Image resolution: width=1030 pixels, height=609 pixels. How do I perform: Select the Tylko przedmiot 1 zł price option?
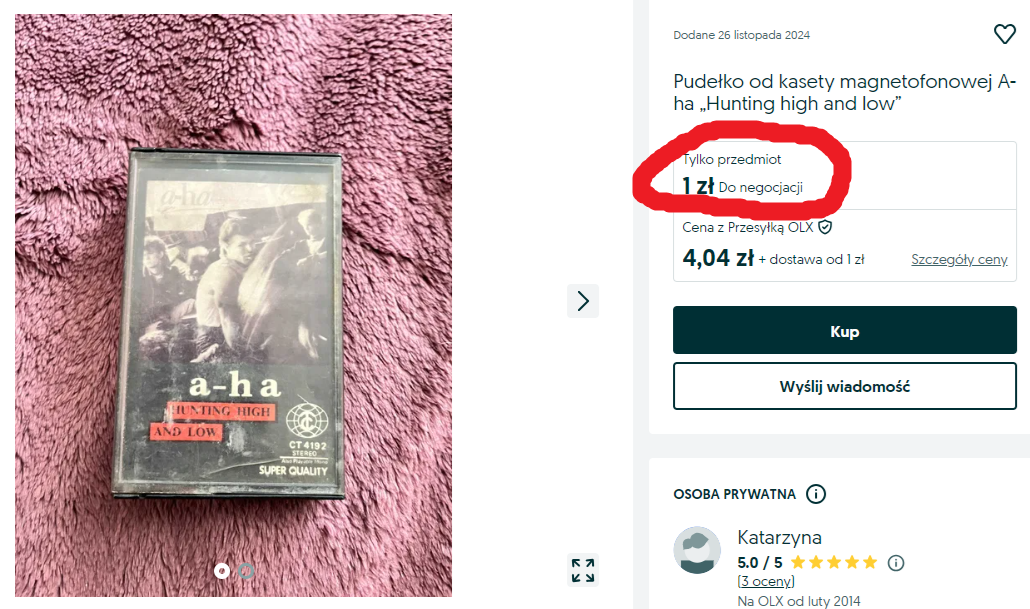click(845, 175)
